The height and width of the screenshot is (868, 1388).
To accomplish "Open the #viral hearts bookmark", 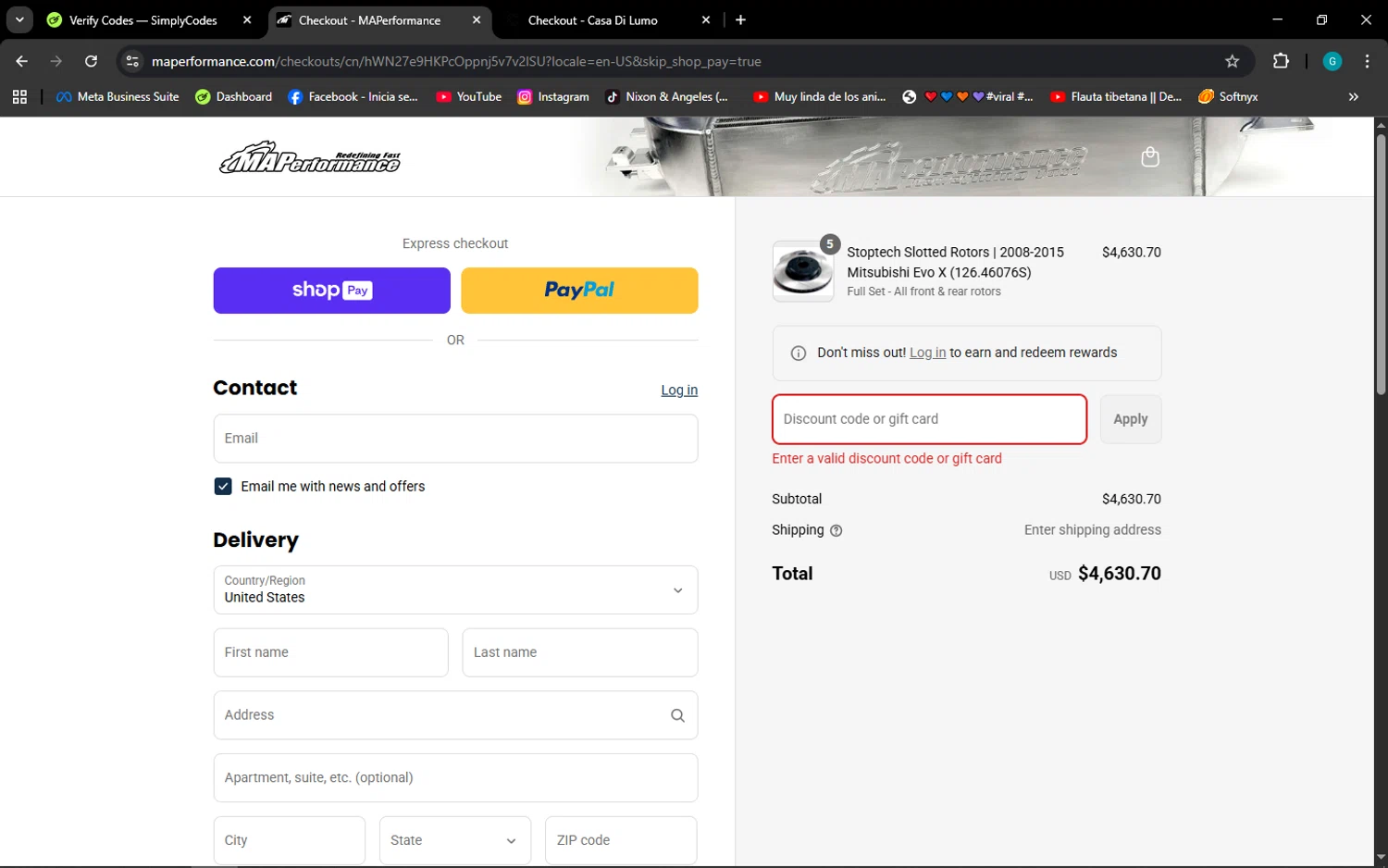I will pos(968,96).
